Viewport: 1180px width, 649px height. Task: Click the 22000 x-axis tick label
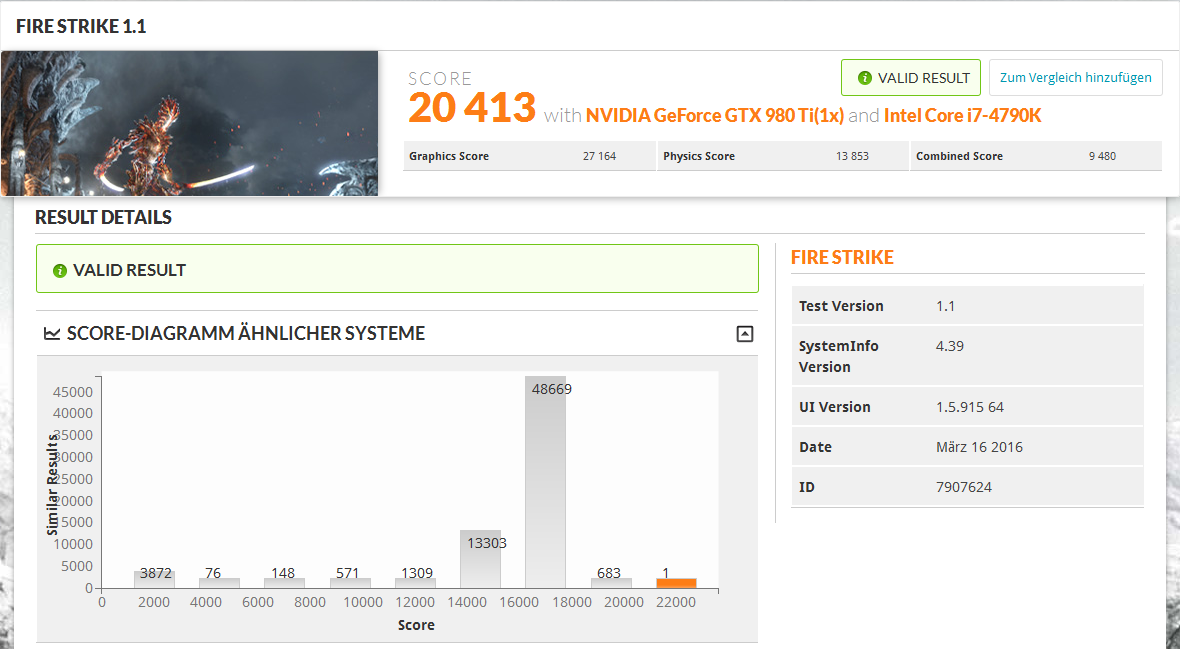coord(676,602)
